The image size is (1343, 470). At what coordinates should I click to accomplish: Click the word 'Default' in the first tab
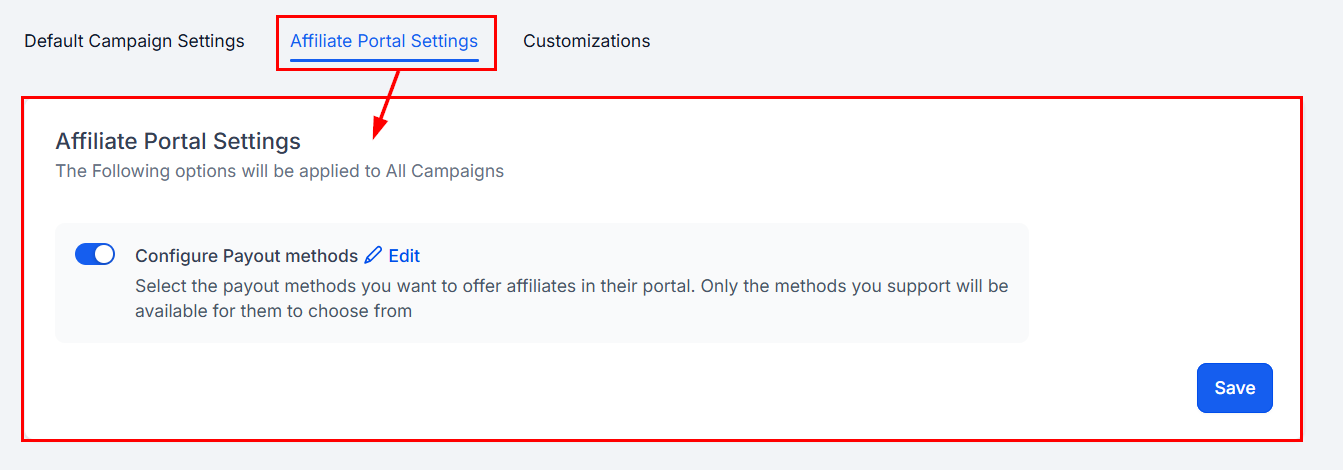(54, 41)
